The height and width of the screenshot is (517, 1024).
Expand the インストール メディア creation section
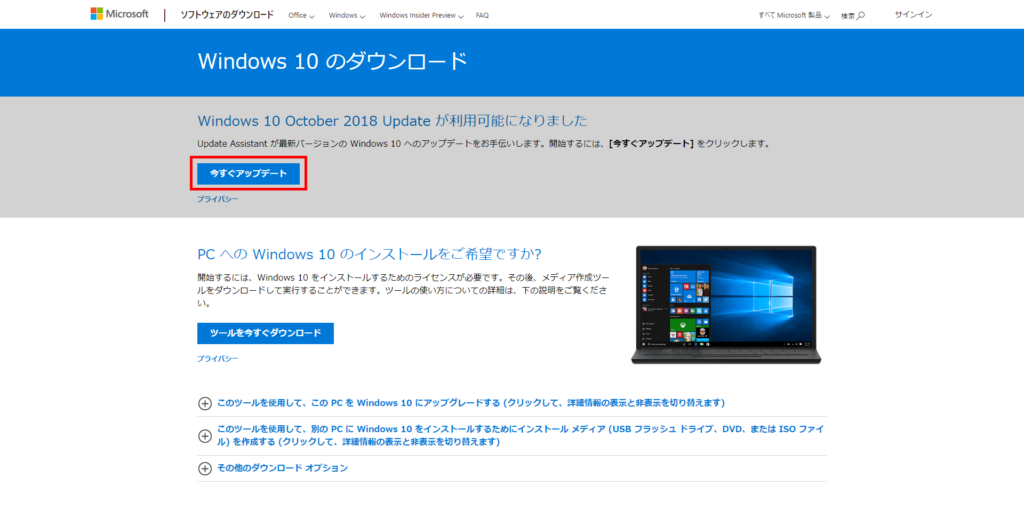coord(511,435)
